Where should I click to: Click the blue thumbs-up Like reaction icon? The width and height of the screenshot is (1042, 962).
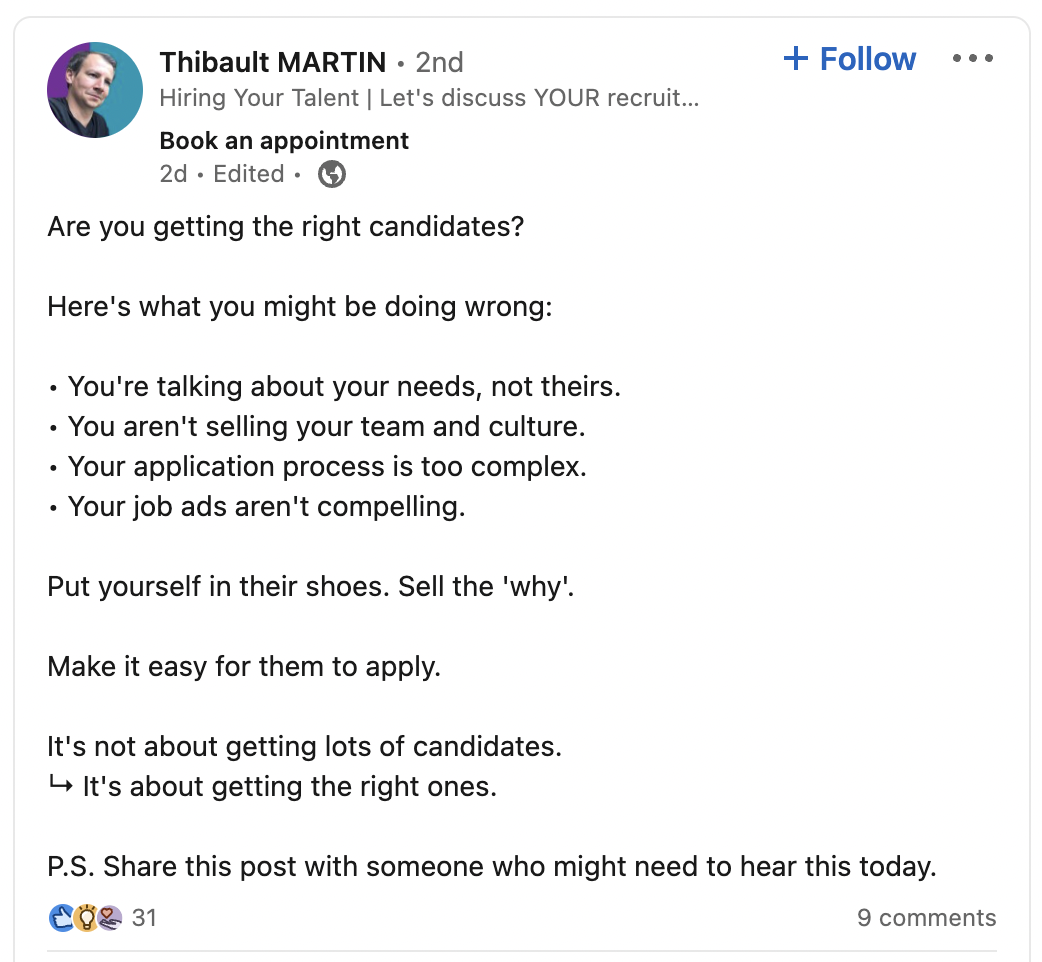(x=61, y=918)
